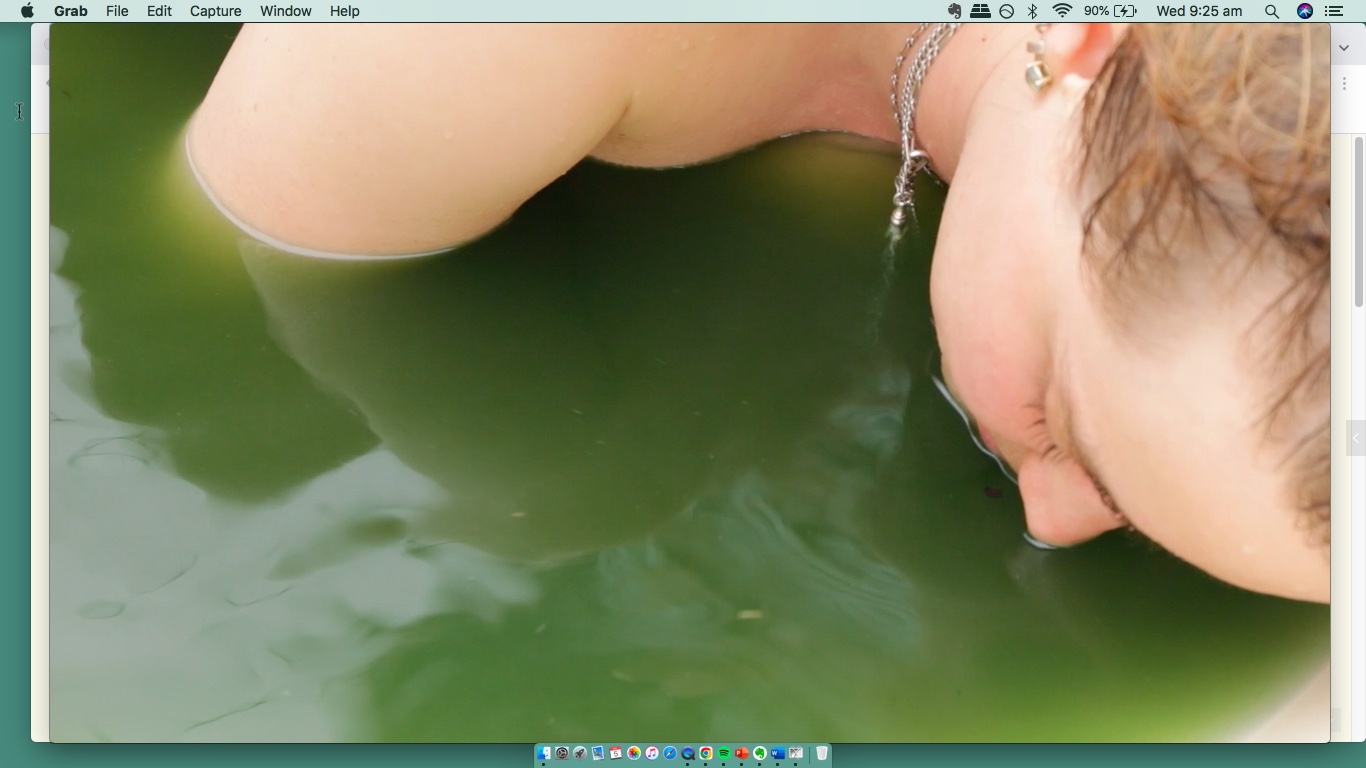Toggle the Bluetooth status menu
Viewport: 1366px width, 768px height.
click(1033, 11)
